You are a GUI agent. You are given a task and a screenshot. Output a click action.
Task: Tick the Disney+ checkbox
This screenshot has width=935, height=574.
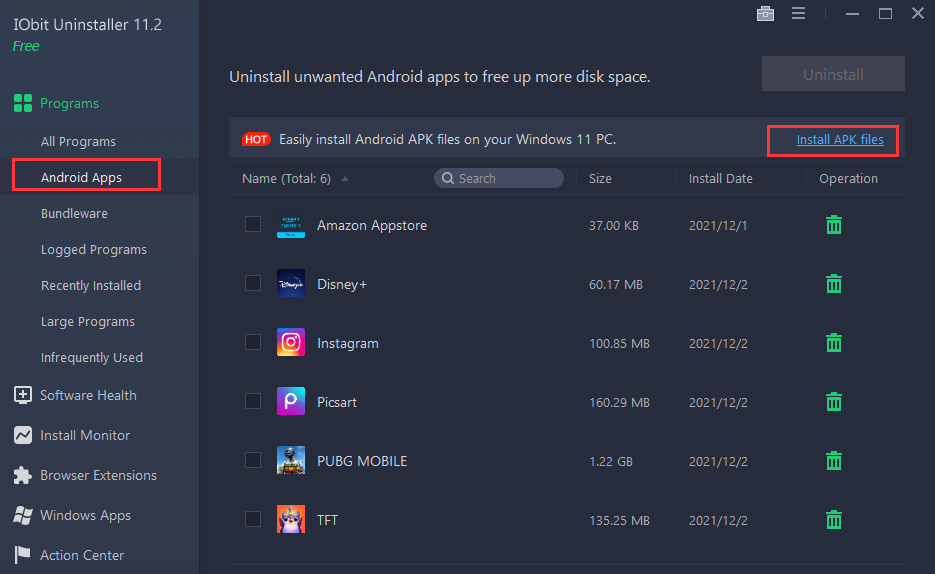(253, 283)
